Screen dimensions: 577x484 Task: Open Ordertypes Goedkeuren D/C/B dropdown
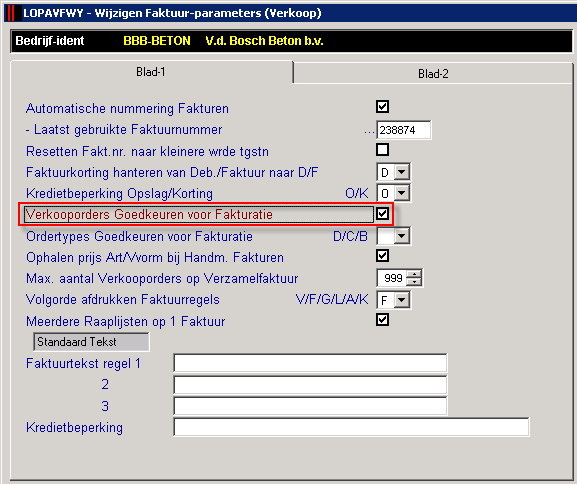coord(402,236)
